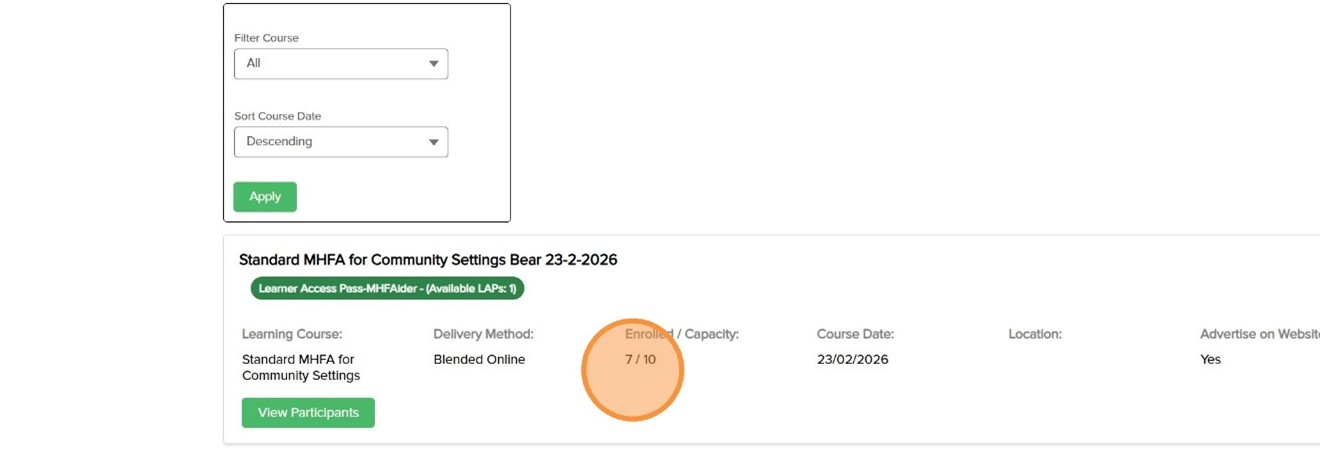Click the 7 / 10 enrolled count
This screenshot has width=1320, height=474.
[x=640, y=360]
